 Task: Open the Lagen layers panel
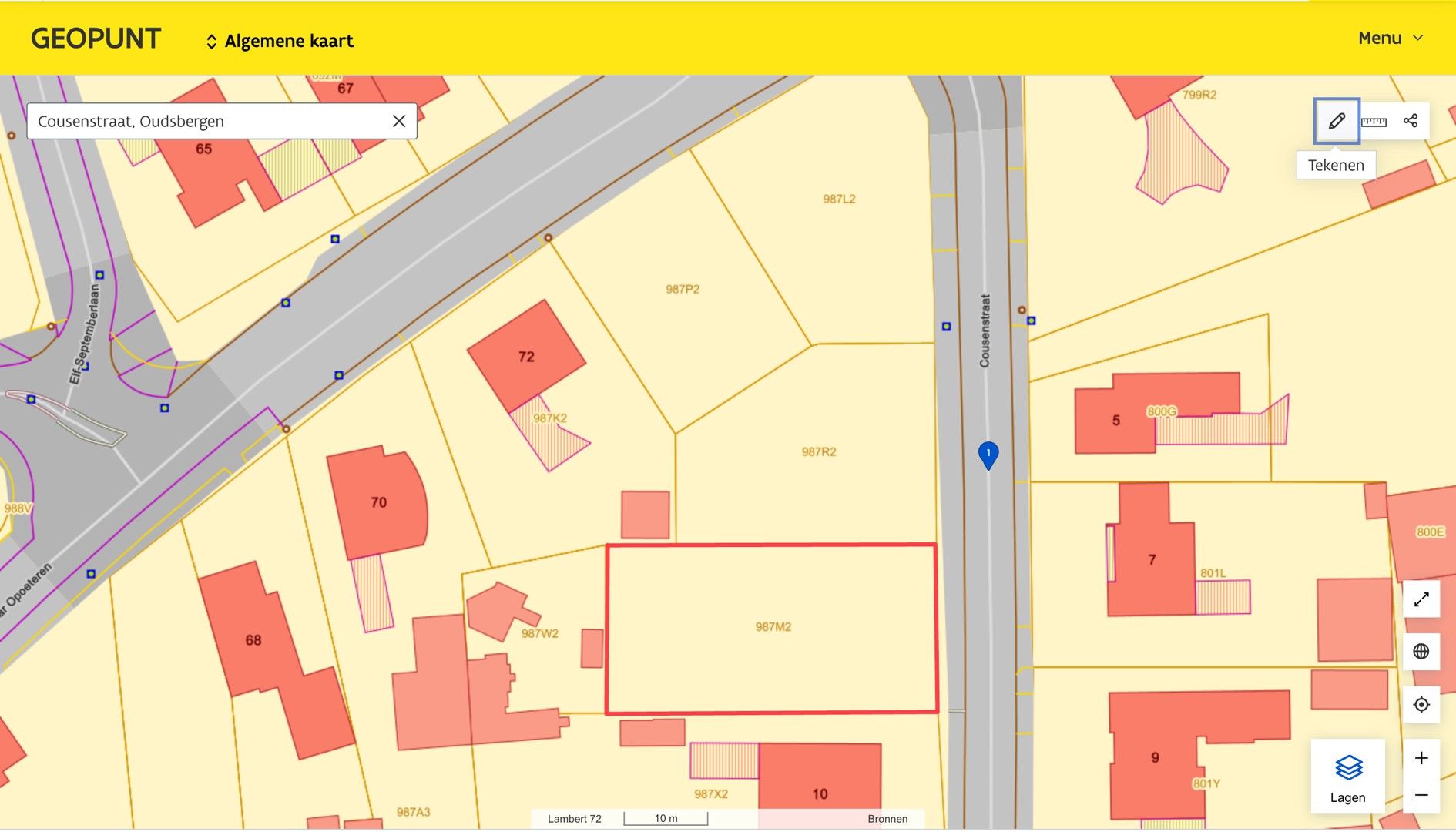(x=1347, y=777)
